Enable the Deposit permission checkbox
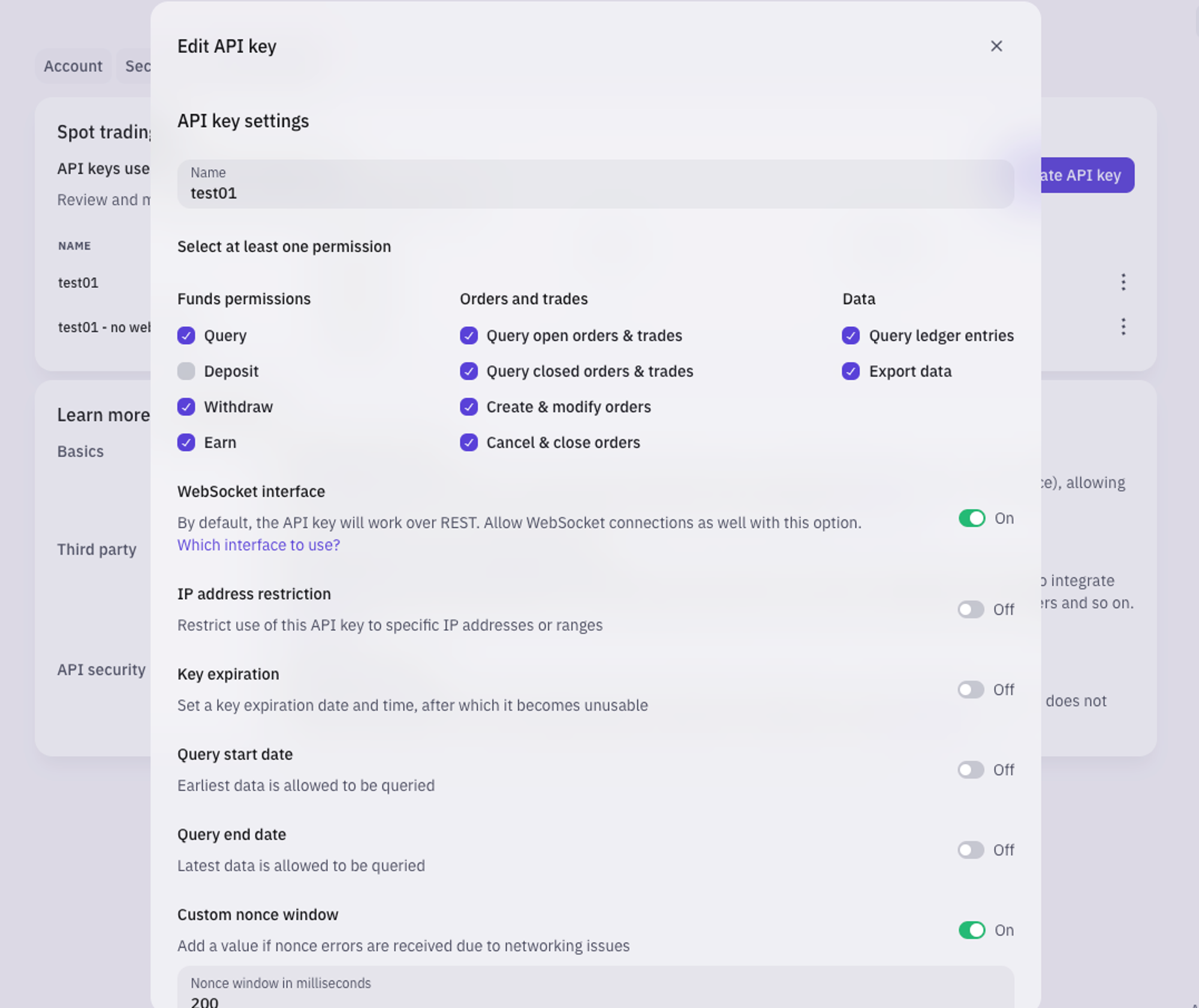Screen dimensions: 1199x1008 (x=186, y=371)
